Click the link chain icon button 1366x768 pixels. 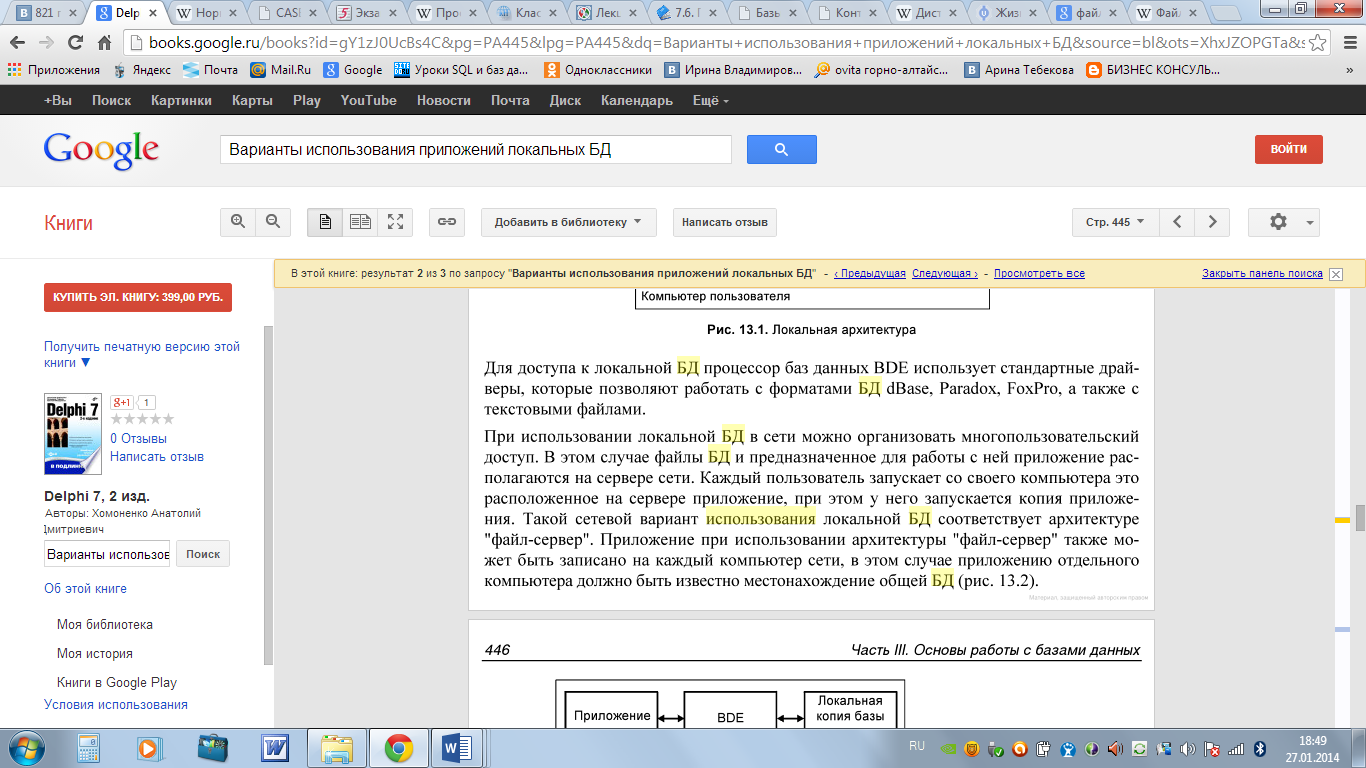pos(447,222)
